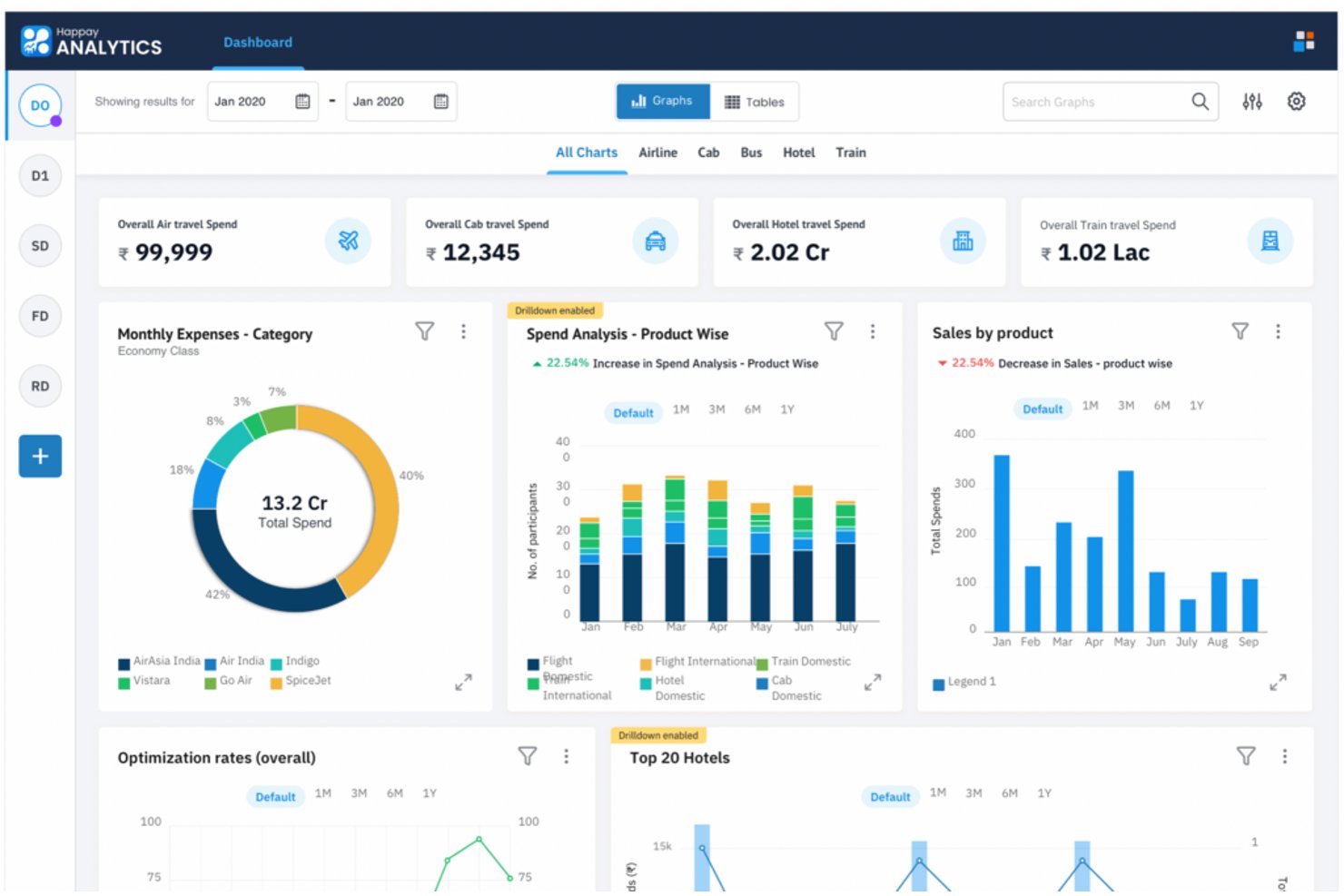Select 1Y range in Sales by product
The height and width of the screenshot is (896, 1344).
1197,406
